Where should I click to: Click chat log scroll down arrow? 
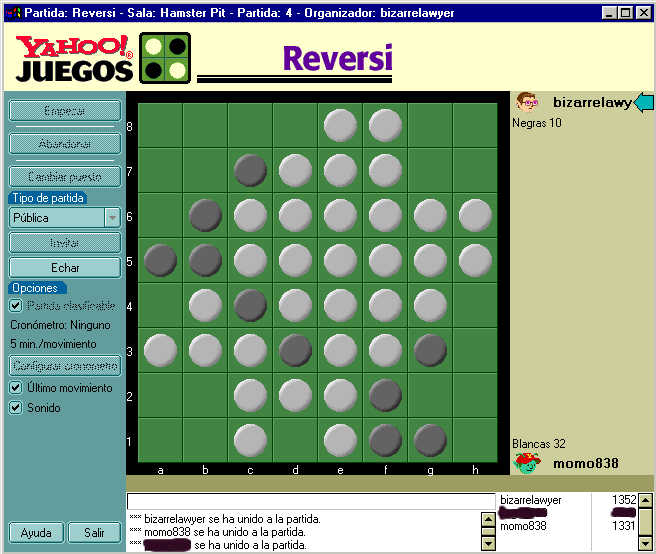(x=488, y=544)
